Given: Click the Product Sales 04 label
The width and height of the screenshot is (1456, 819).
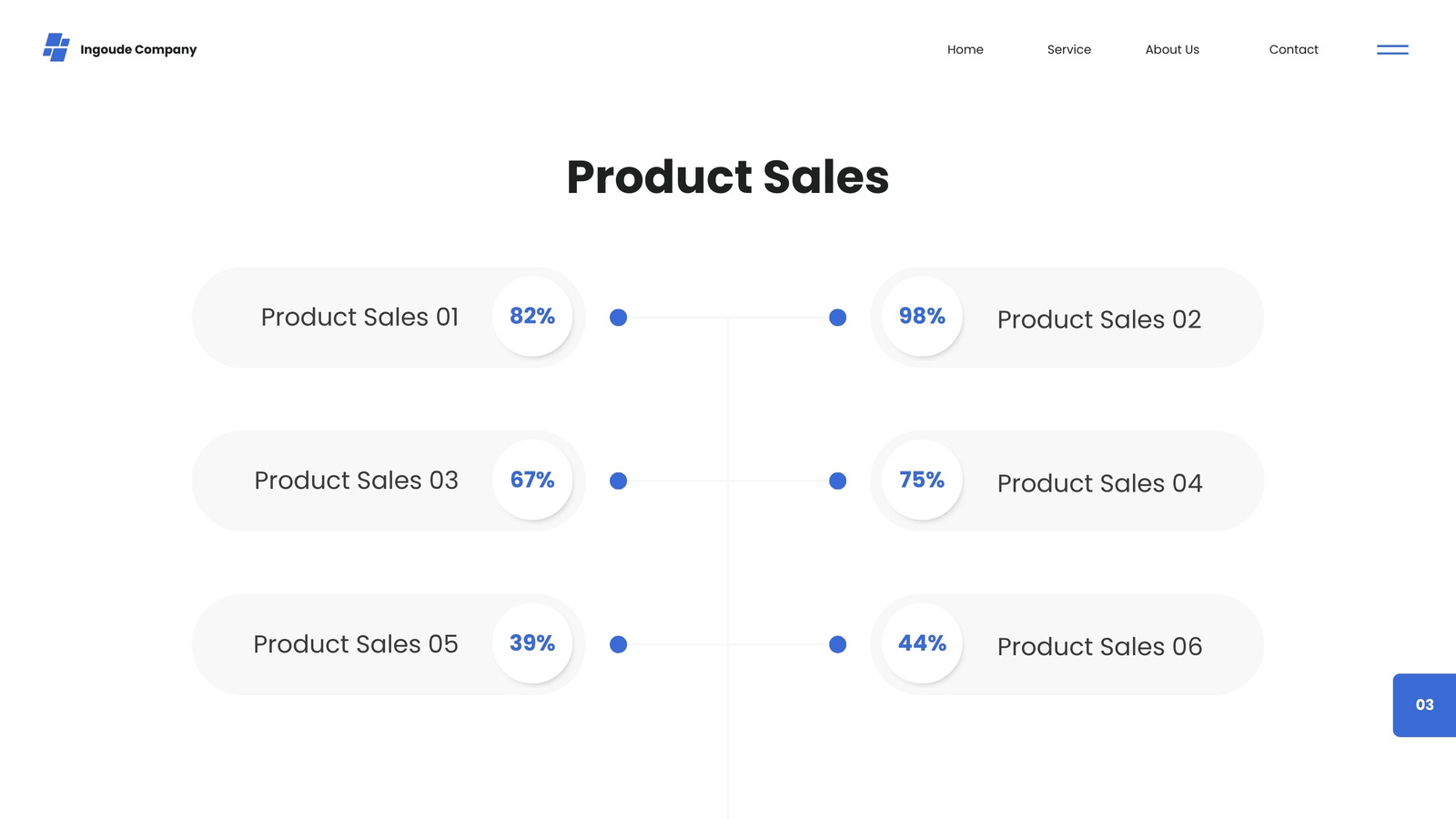Looking at the screenshot, I should point(1099,483).
